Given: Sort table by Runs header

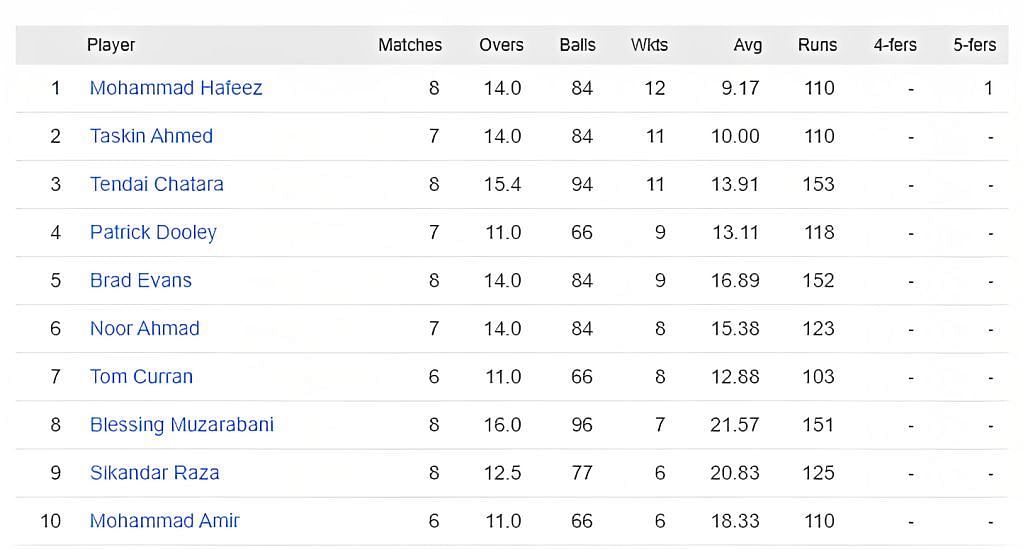Looking at the screenshot, I should [x=817, y=45].
